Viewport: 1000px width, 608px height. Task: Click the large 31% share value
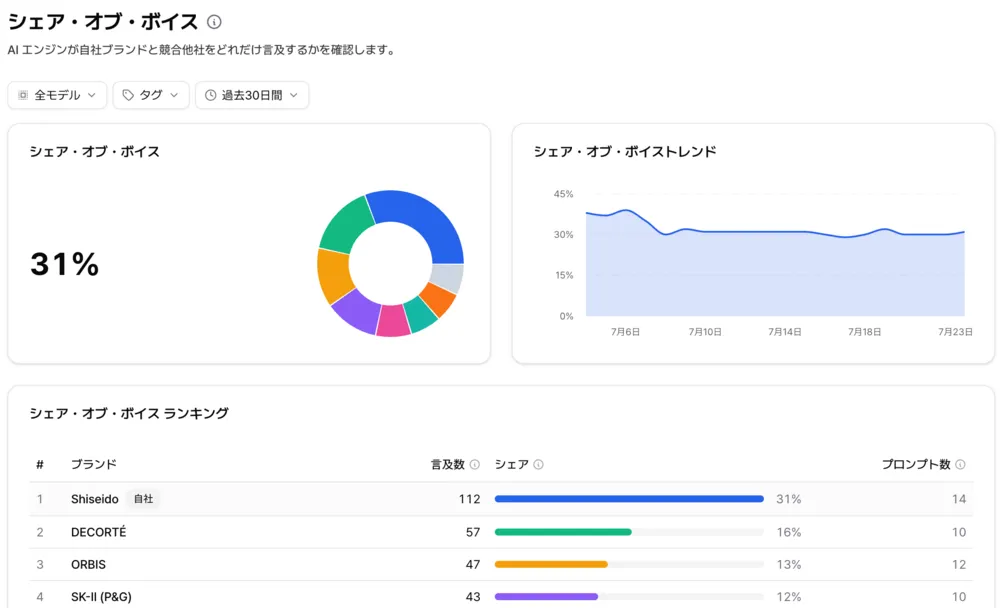64,264
